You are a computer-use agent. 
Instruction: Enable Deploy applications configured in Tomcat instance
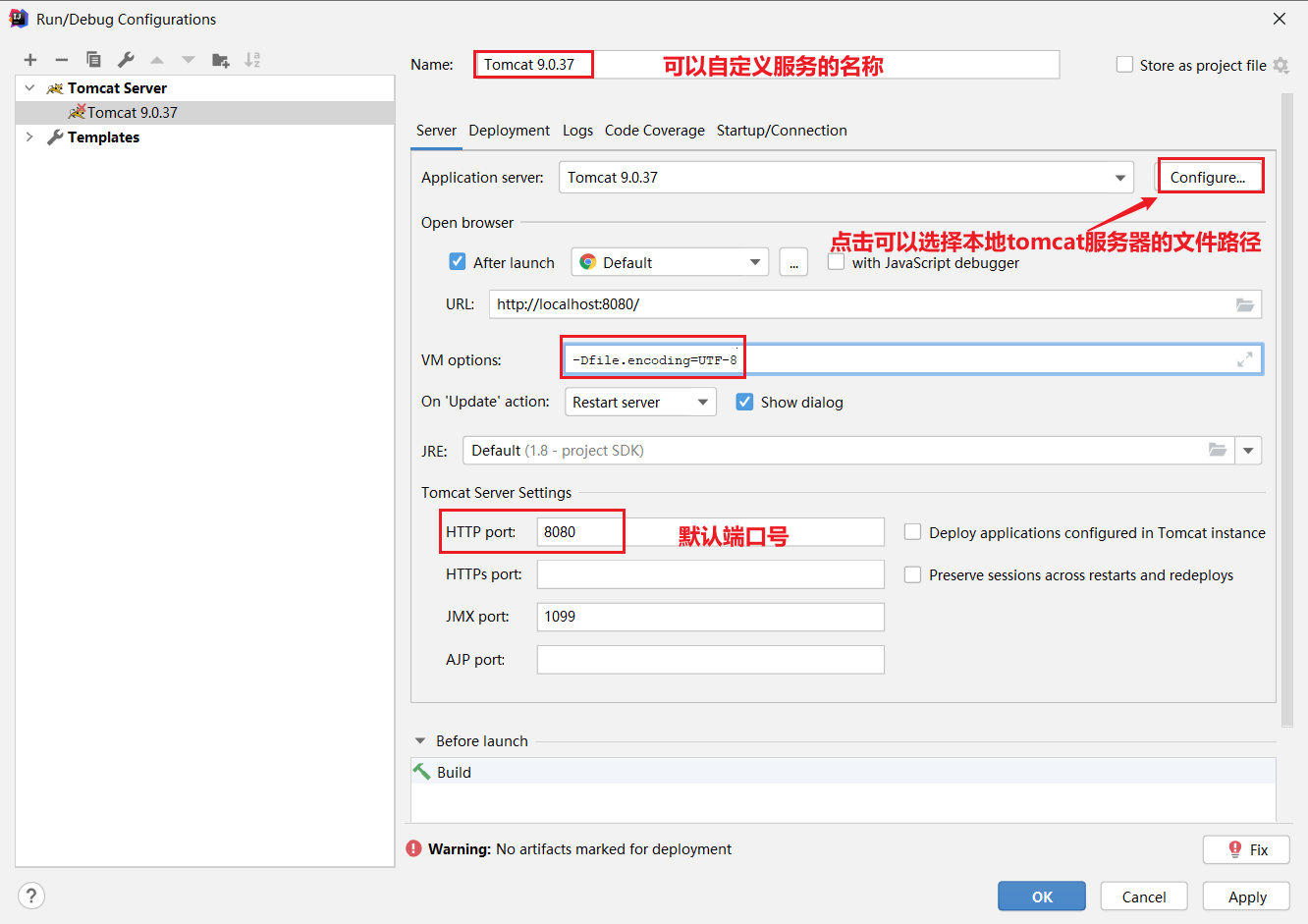912,532
